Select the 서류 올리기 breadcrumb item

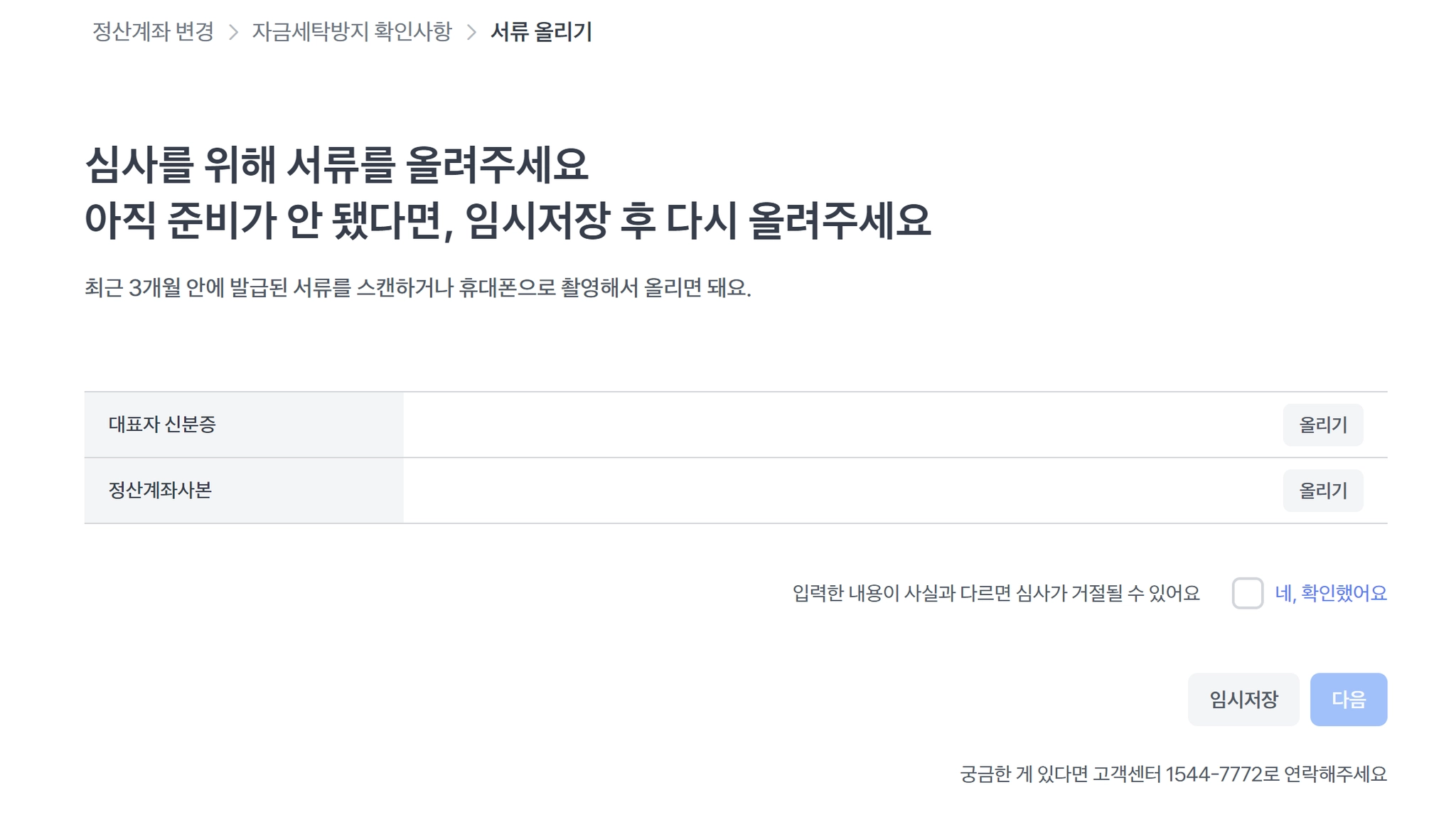(x=541, y=32)
